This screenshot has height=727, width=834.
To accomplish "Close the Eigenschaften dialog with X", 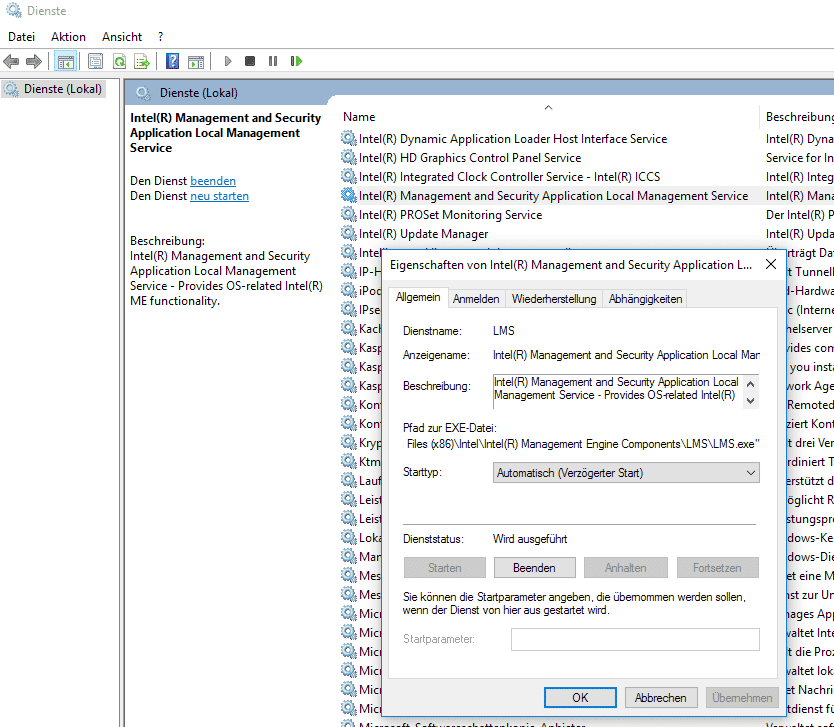I will [x=771, y=264].
